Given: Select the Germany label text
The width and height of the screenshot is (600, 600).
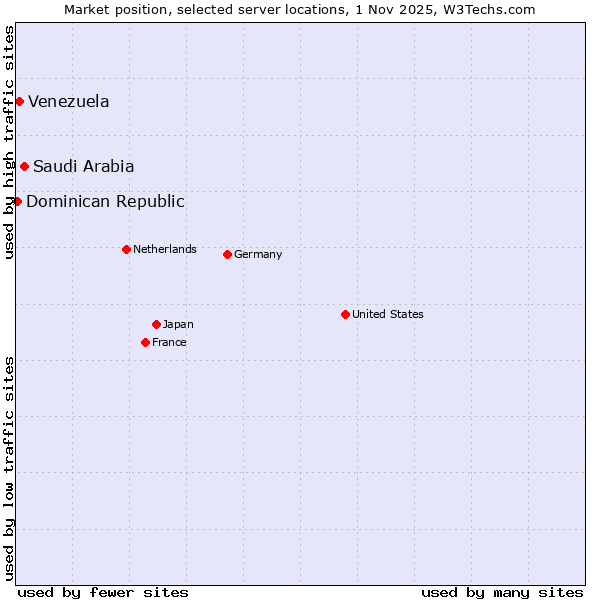Looking at the screenshot, I should [257, 254].
